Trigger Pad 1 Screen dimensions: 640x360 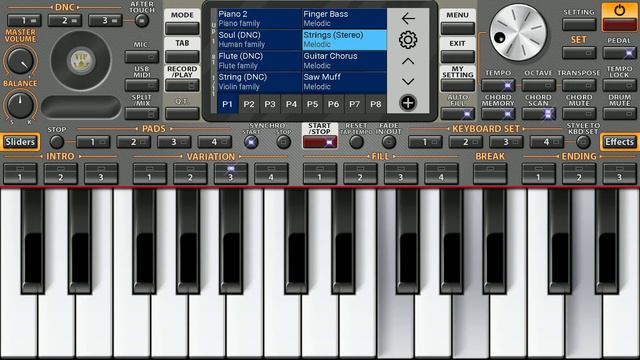click(93, 142)
